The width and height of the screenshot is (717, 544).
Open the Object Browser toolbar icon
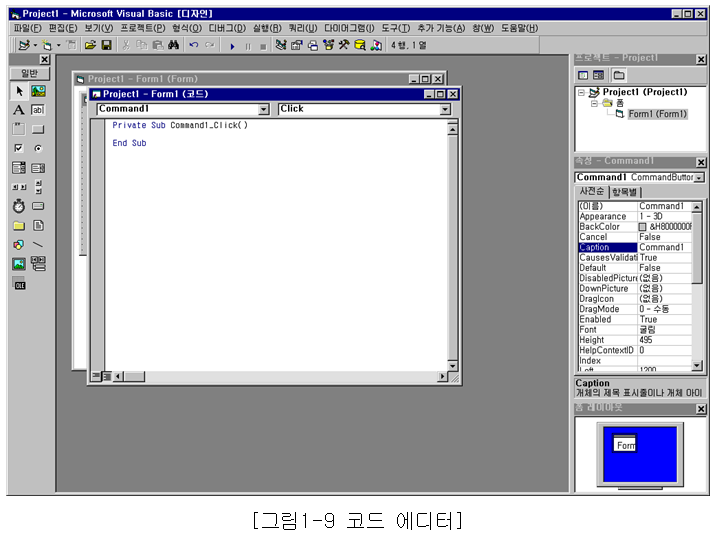click(328, 45)
